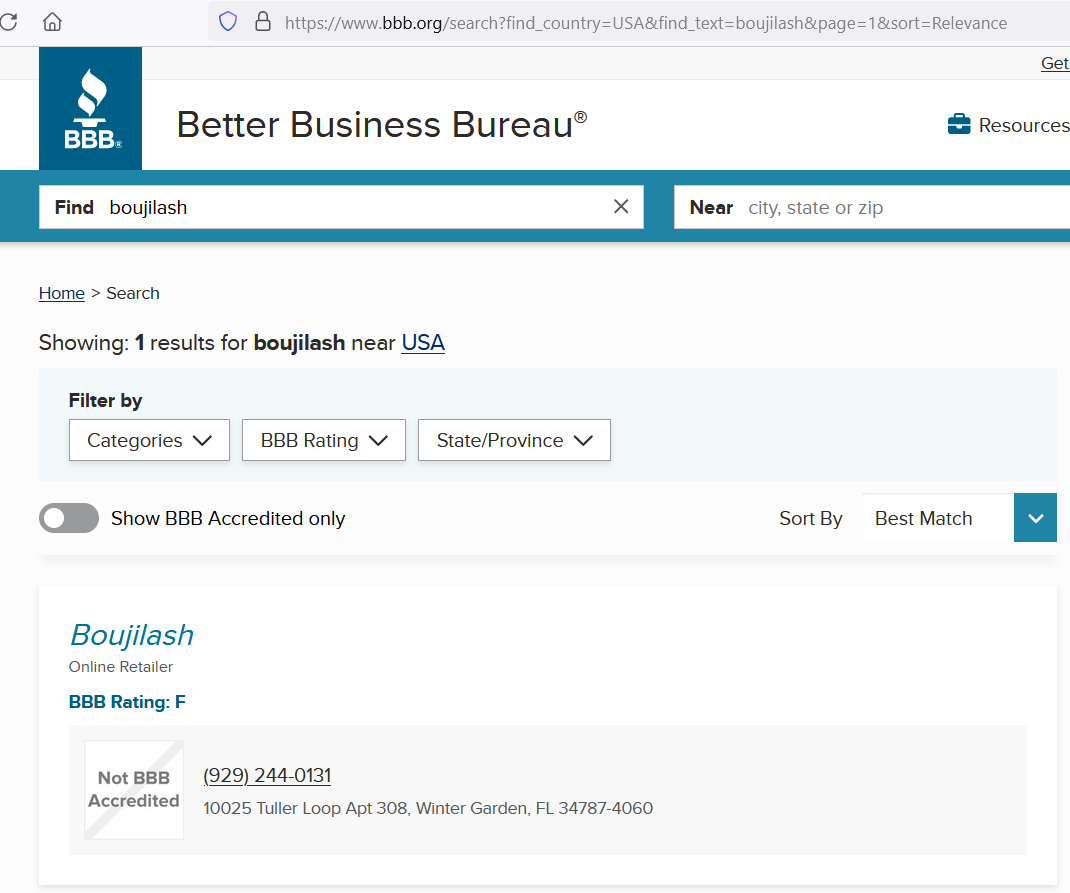
Task: Expand the State/Province filter dropdown
Action: pos(515,440)
